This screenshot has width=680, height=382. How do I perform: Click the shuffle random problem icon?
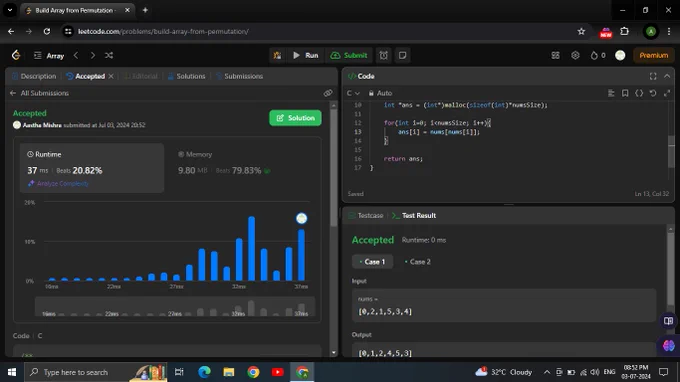pos(109,56)
